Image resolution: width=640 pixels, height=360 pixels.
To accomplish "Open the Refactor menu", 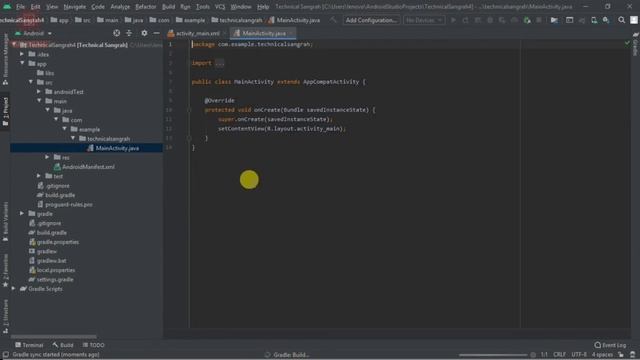I will click(146, 7).
